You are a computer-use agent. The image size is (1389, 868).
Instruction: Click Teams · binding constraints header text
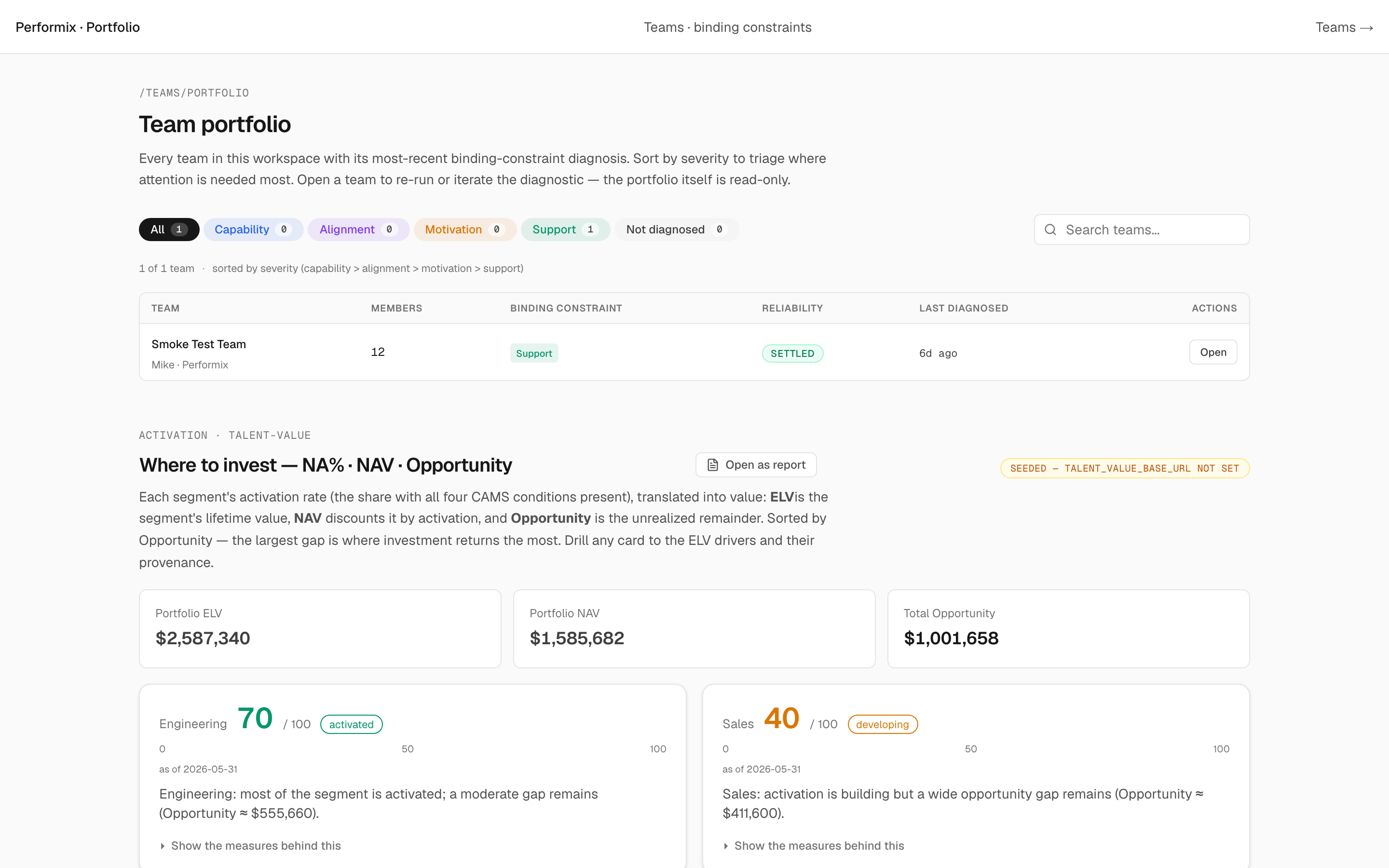(727, 27)
